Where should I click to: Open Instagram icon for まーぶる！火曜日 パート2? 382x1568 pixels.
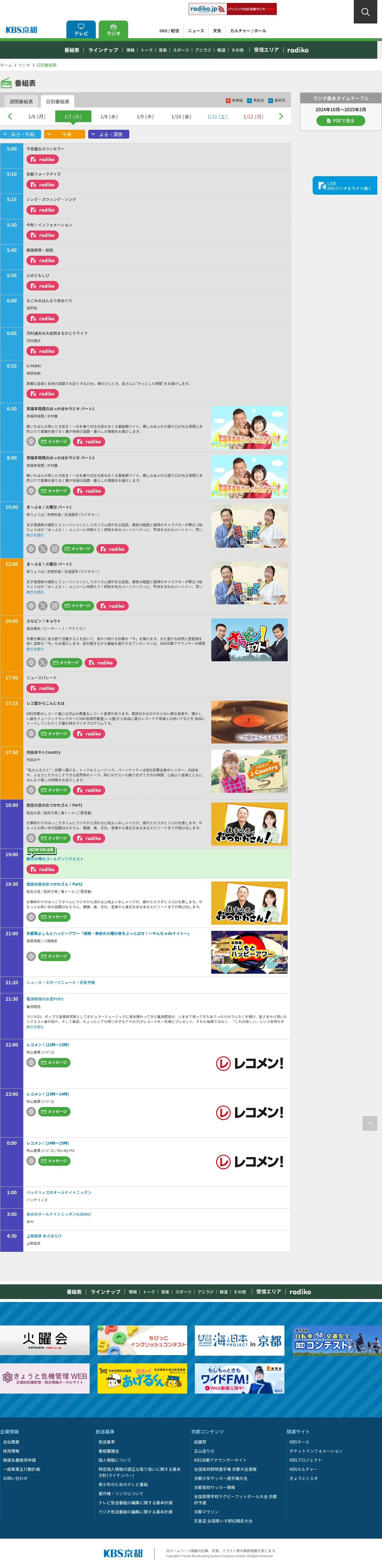[x=55, y=606]
